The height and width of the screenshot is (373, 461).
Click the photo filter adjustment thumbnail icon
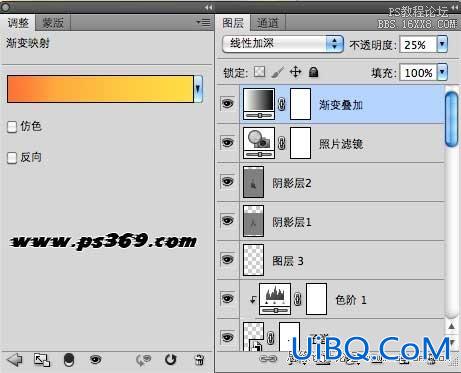pos(259,143)
